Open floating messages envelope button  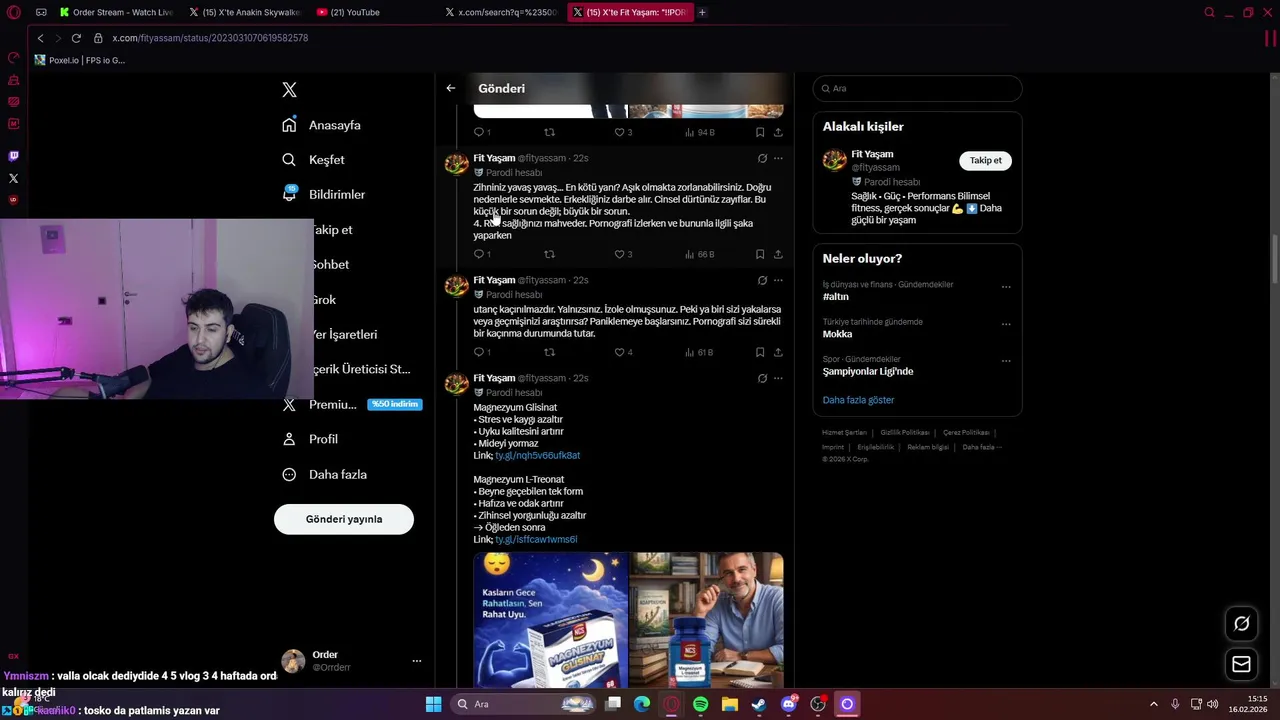point(1241,664)
